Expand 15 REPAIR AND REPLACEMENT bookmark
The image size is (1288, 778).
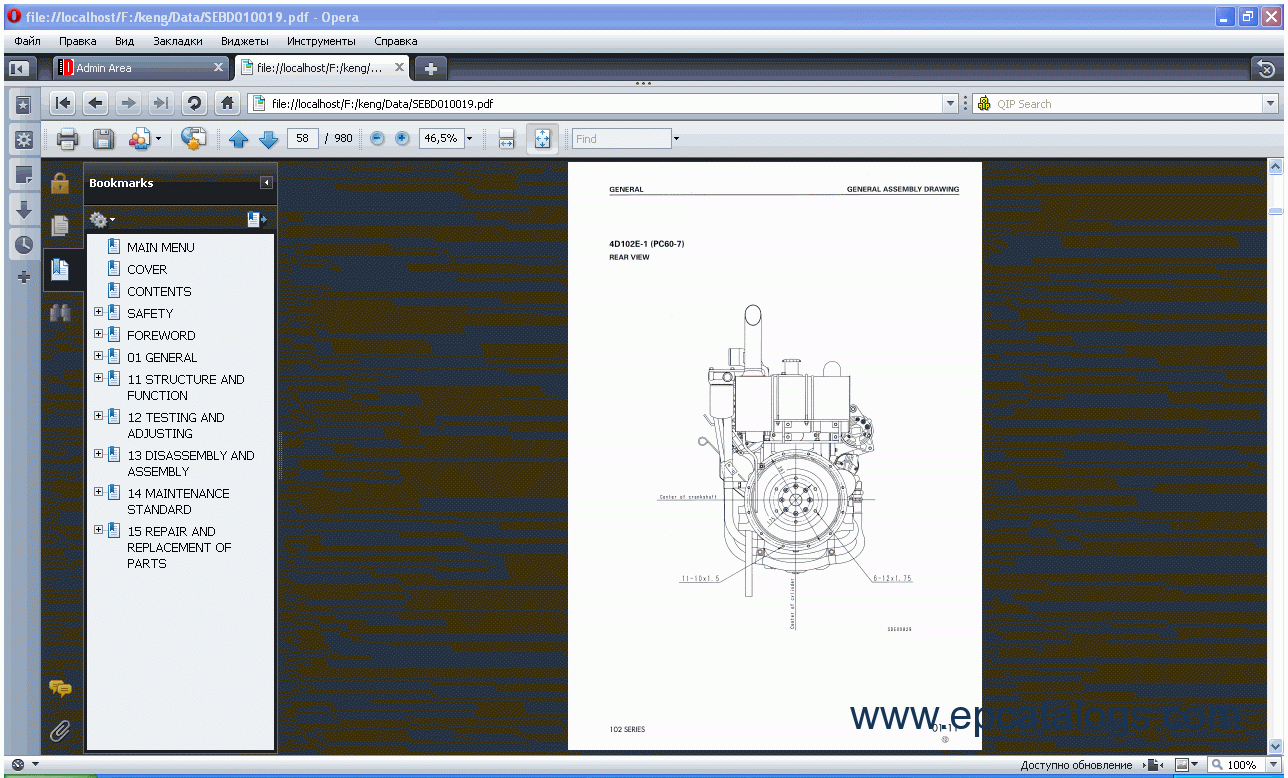98,530
